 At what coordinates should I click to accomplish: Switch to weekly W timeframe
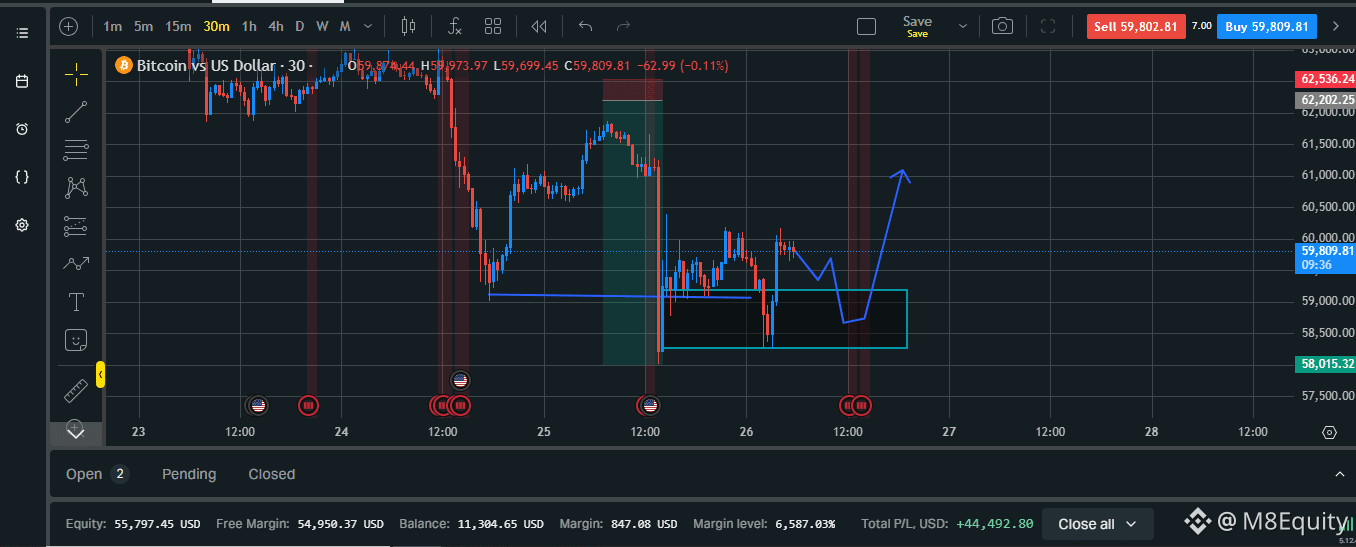point(322,26)
